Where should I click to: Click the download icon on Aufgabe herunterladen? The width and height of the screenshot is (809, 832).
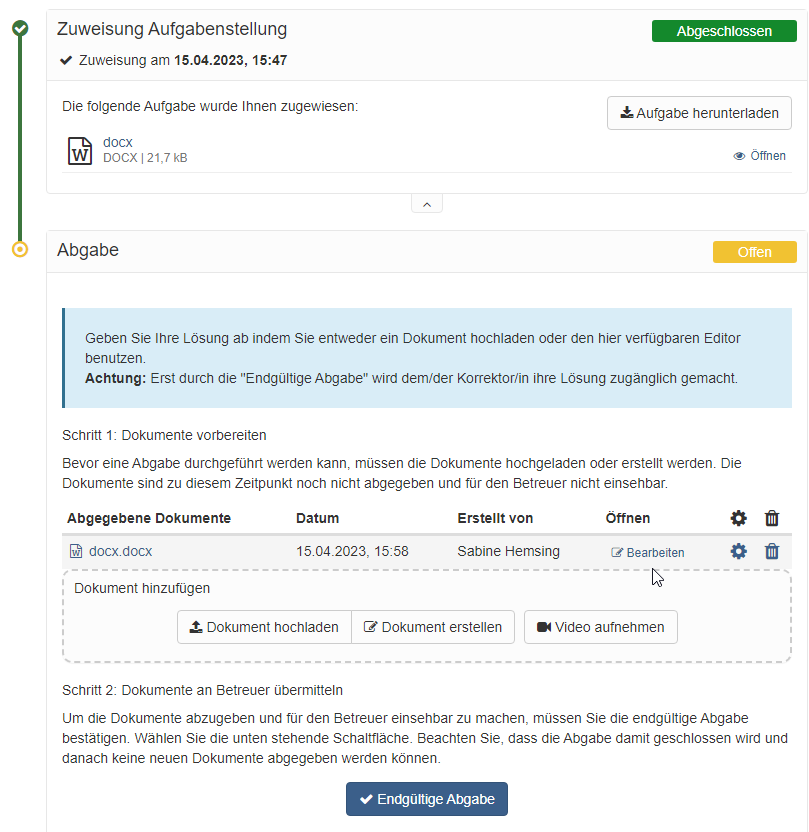(625, 112)
